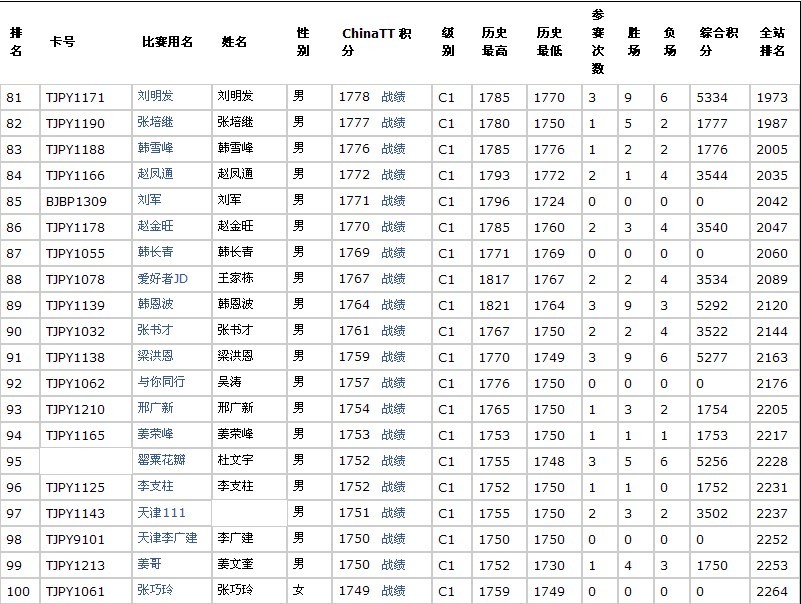Open player link 韩恩波 in competition name column
801x604 pixels.
click(x=155, y=304)
